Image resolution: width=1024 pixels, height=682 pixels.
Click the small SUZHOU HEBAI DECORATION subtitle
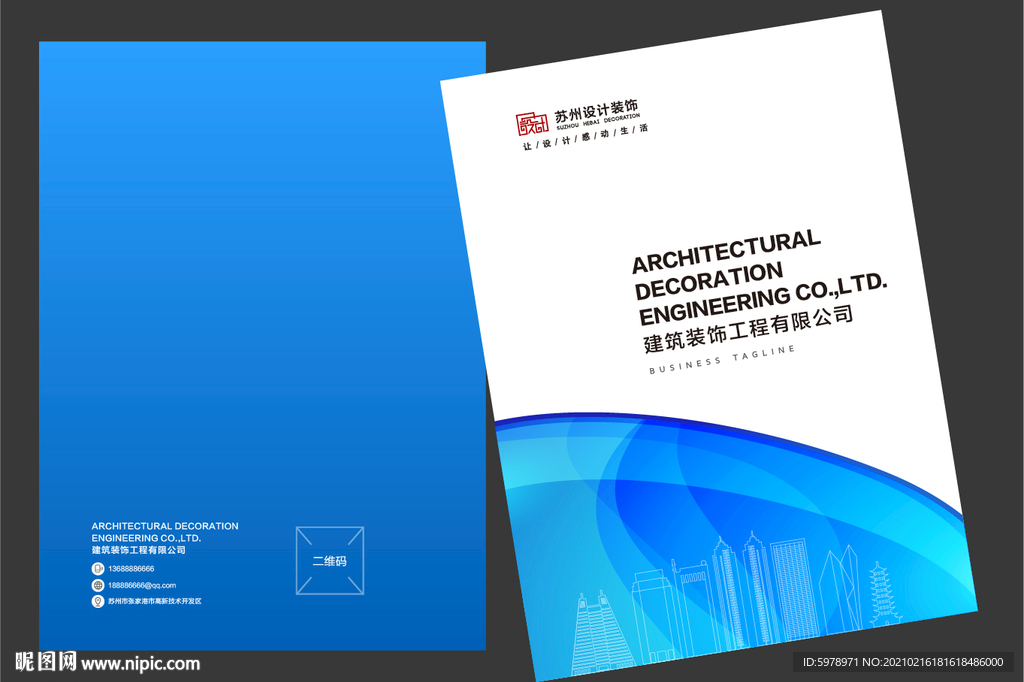[598, 121]
